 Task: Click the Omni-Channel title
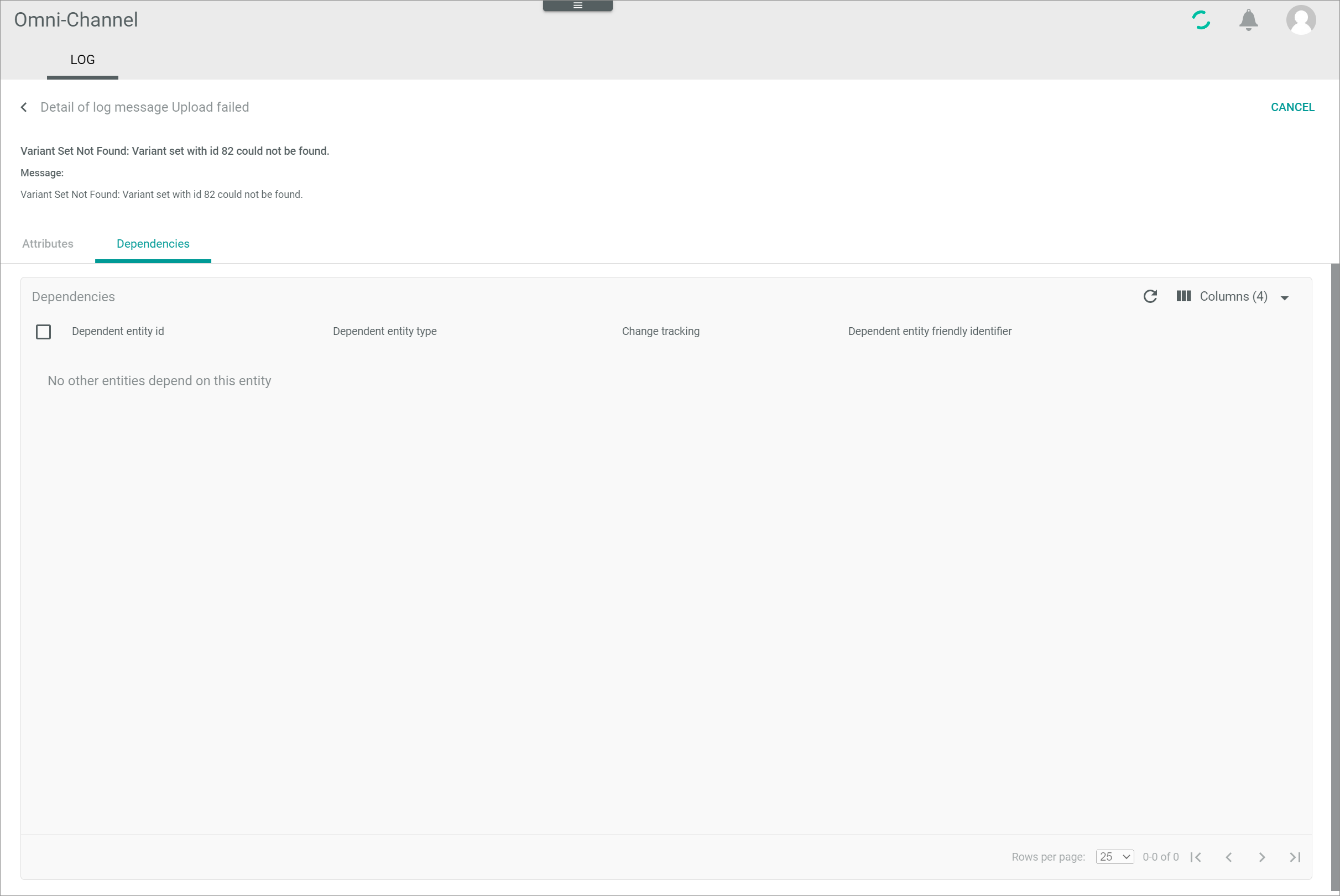pyautogui.click(x=76, y=20)
